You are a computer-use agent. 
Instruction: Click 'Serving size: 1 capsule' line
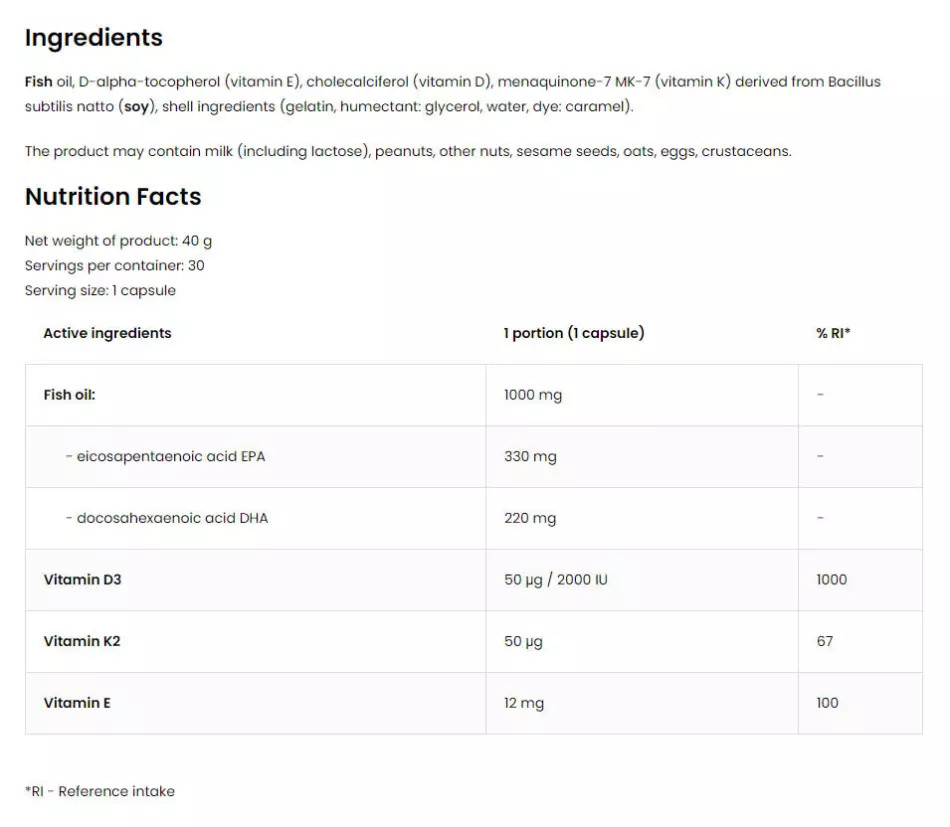tap(100, 291)
